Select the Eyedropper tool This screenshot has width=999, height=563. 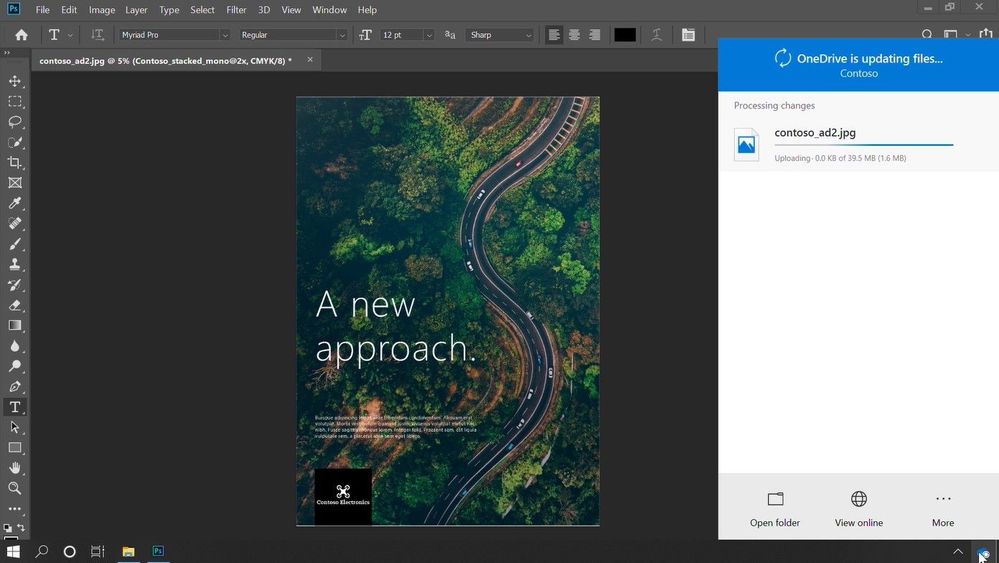coord(15,203)
